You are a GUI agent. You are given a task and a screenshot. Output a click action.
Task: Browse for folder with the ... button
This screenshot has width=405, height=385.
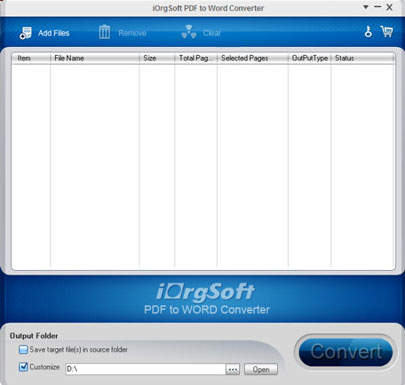pyautogui.click(x=233, y=369)
